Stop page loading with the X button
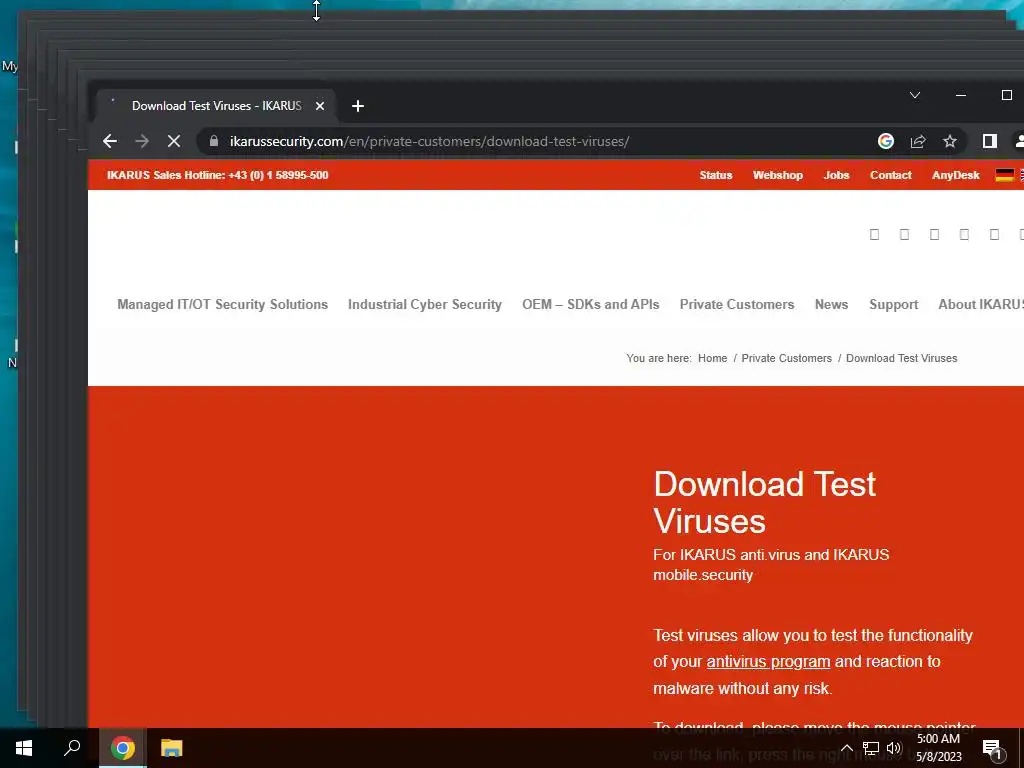1024x768 pixels. click(x=174, y=141)
